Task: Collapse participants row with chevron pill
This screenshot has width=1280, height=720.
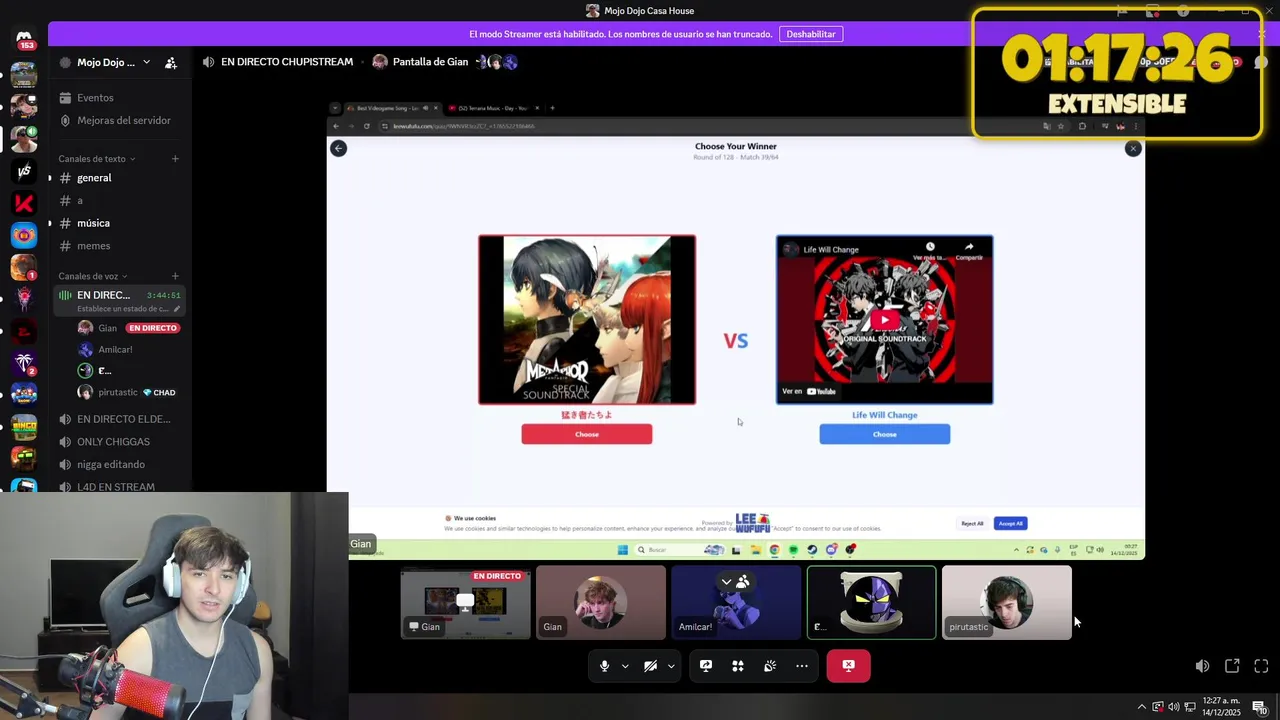Action: click(736, 581)
